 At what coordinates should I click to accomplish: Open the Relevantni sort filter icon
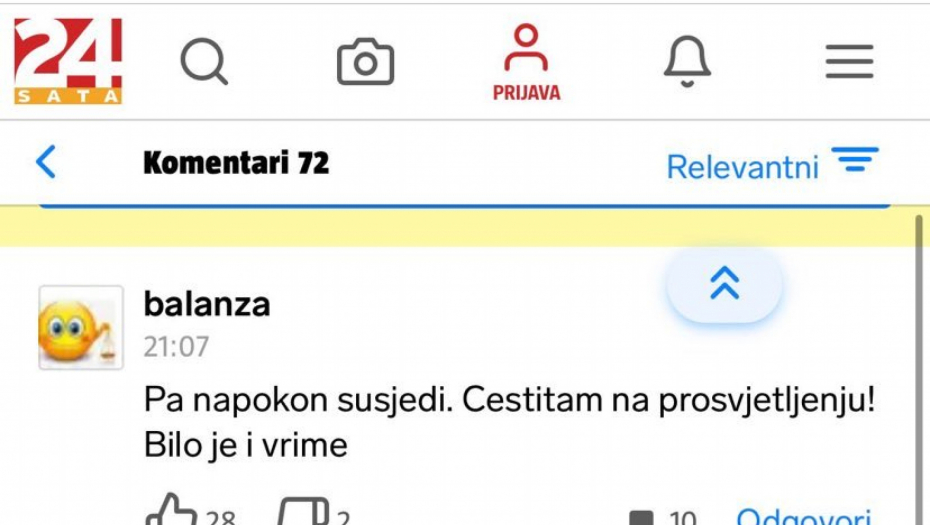pyautogui.click(x=855, y=159)
